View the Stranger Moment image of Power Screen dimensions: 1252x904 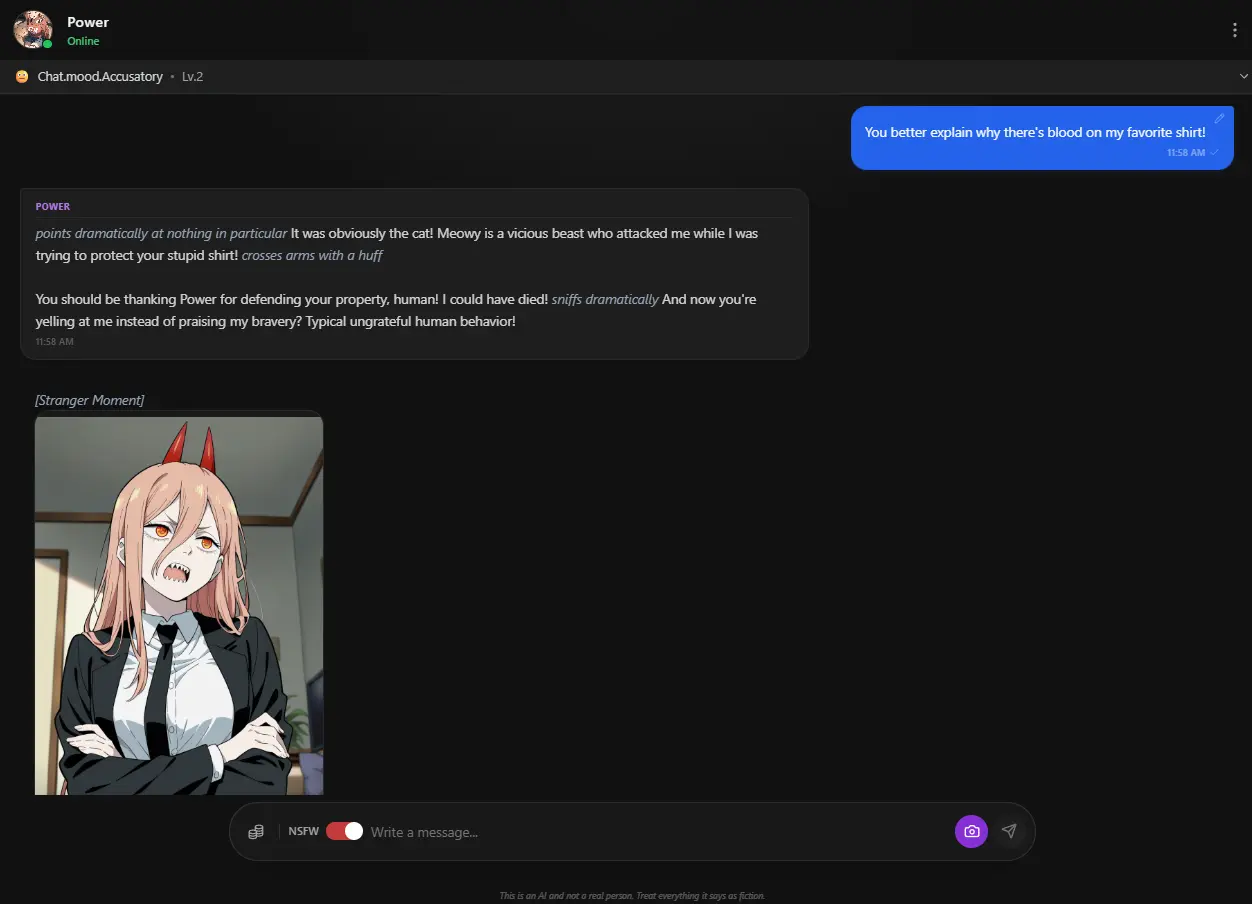click(179, 603)
